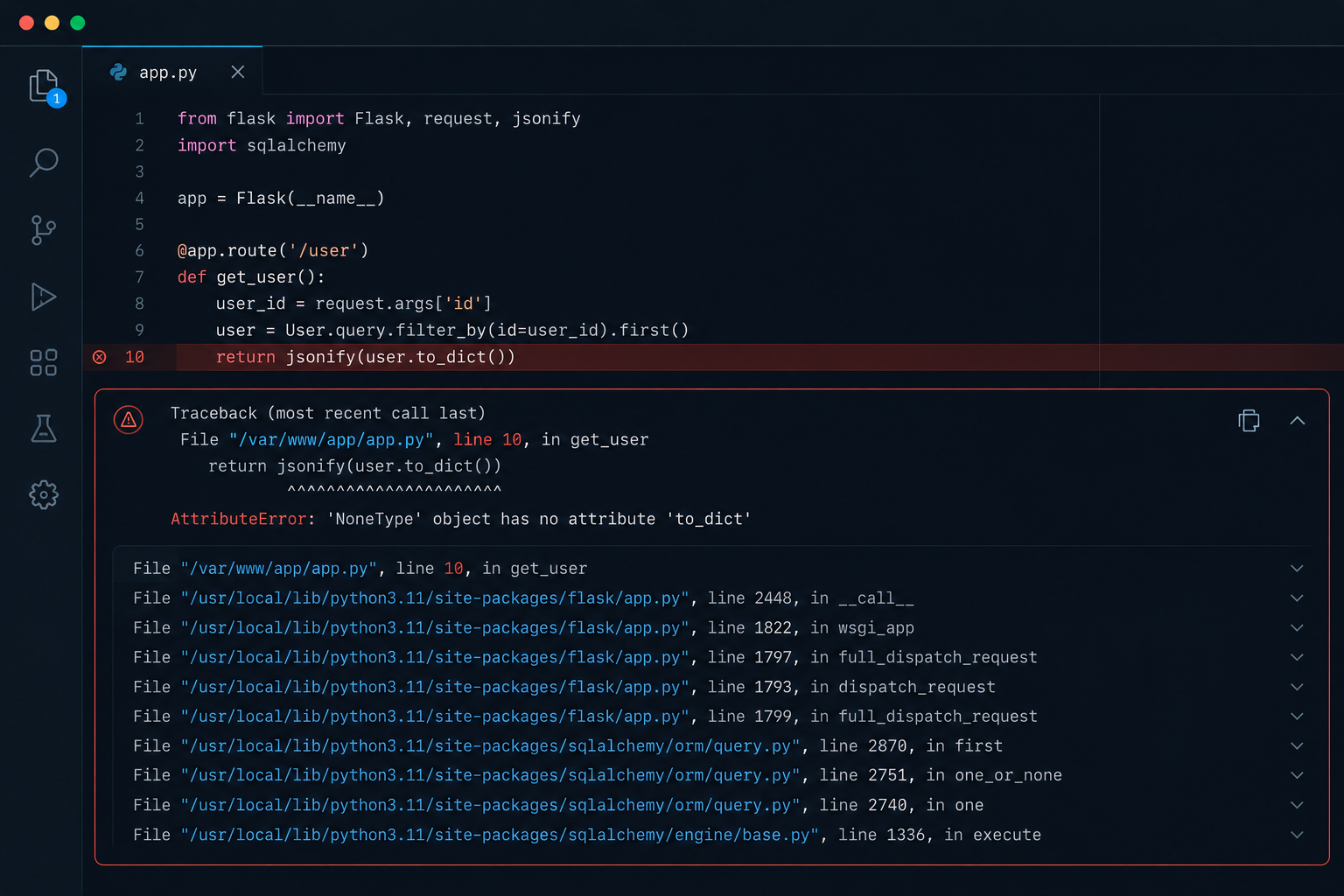This screenshot has width=1344, height=896.
Task: Click the caret underline row in traceback
Action: pyautogui.click(x=395, y=490)
